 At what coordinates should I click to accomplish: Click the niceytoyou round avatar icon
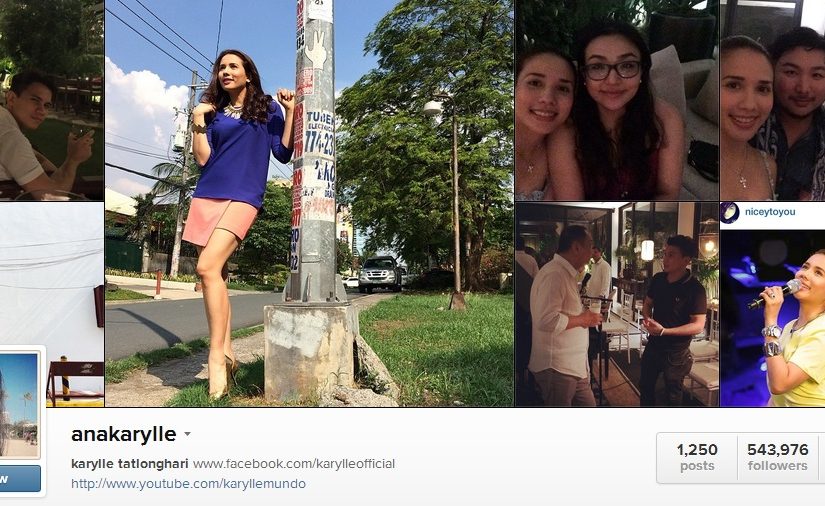click(x=730, y=212)
